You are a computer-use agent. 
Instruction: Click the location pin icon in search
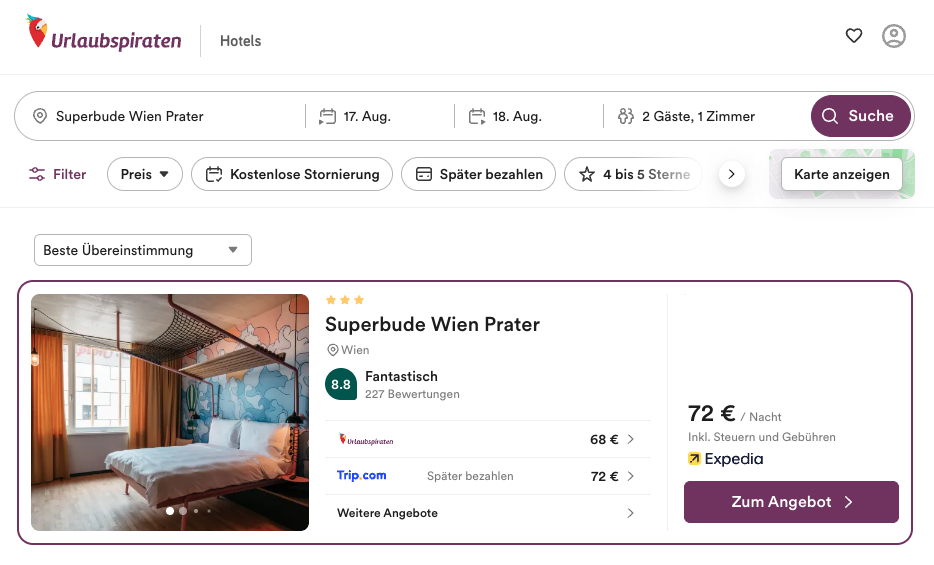click(x=40, y=116)
